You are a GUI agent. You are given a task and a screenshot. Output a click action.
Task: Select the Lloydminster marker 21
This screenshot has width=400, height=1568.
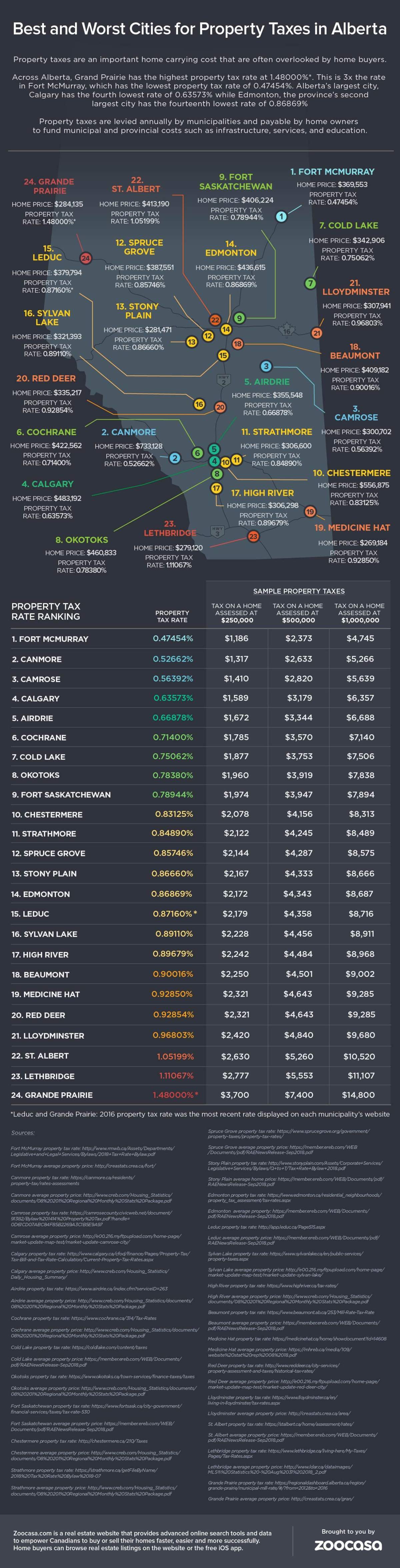point(316,333)
